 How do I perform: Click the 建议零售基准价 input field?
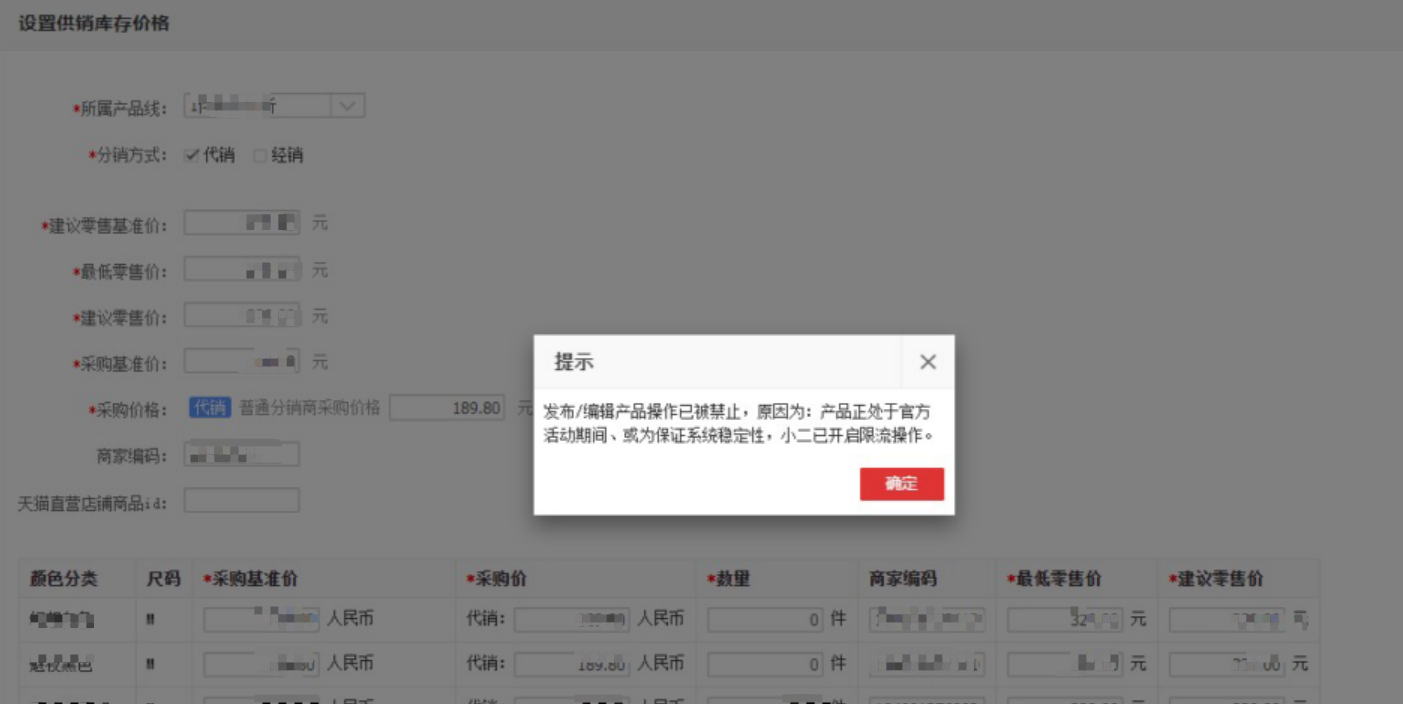click(x=242, y=223)
